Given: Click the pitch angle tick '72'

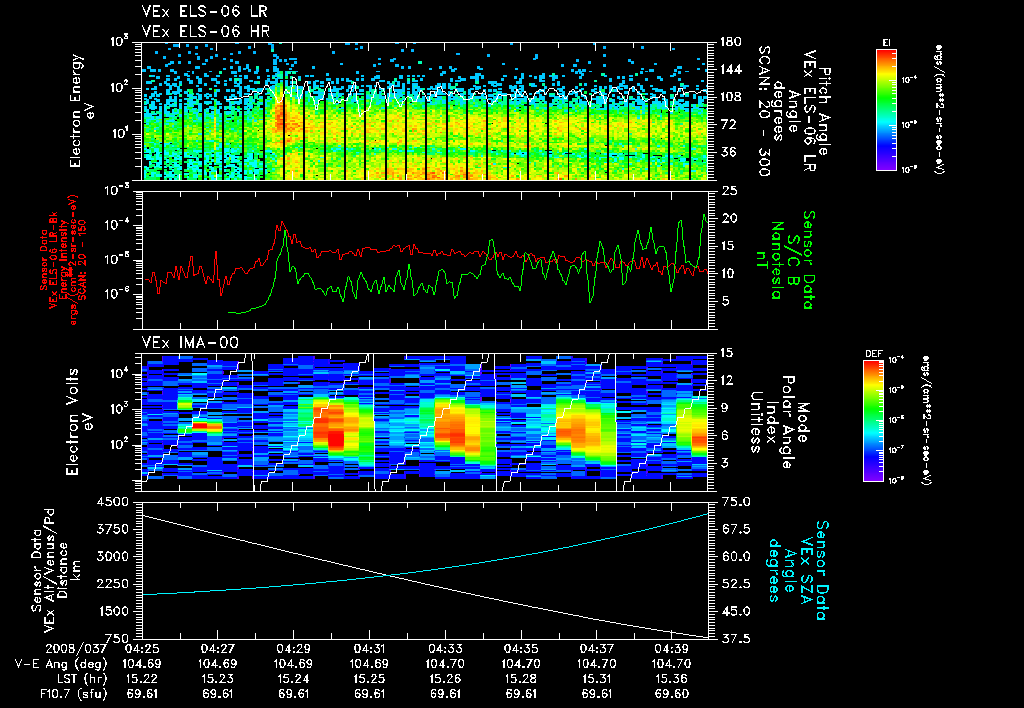Looking at the screenshot, I should 727,124.
